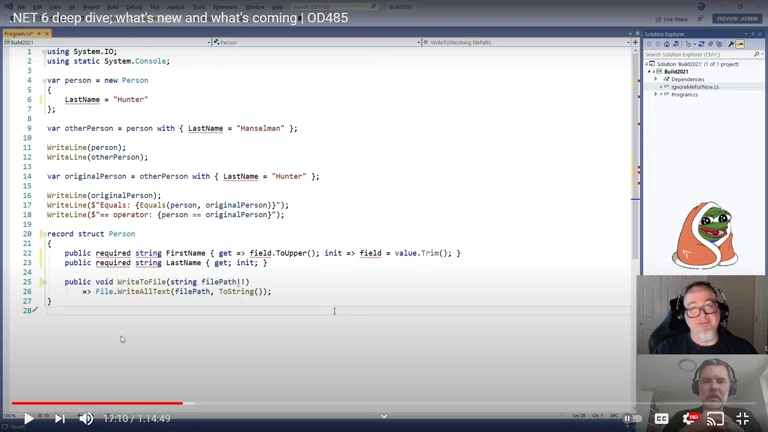Pin the Program.cs tab

[x=39, y=34]
